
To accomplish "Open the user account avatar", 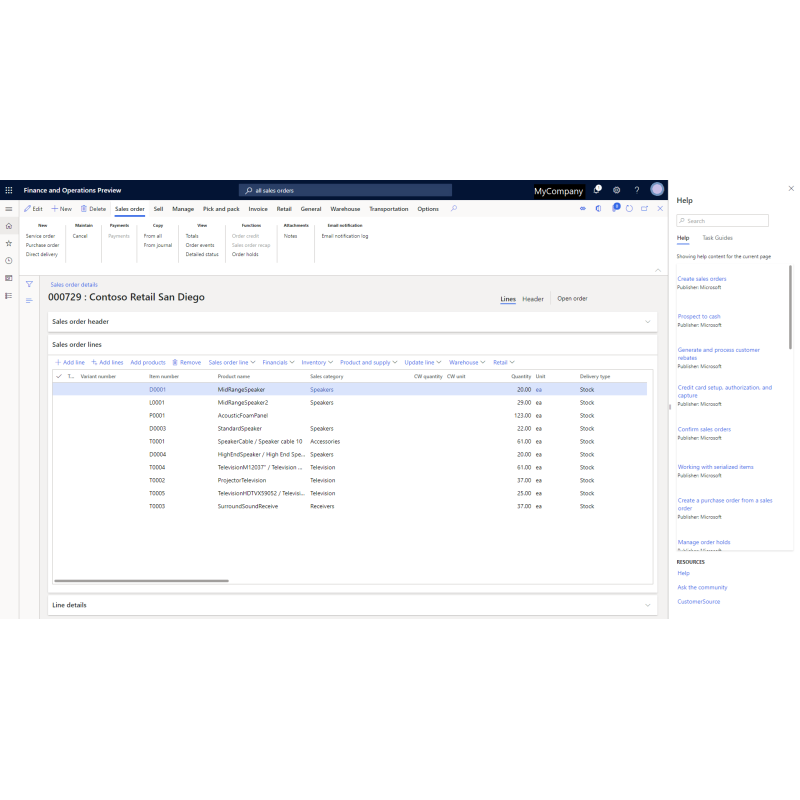I will coord(657,189).
